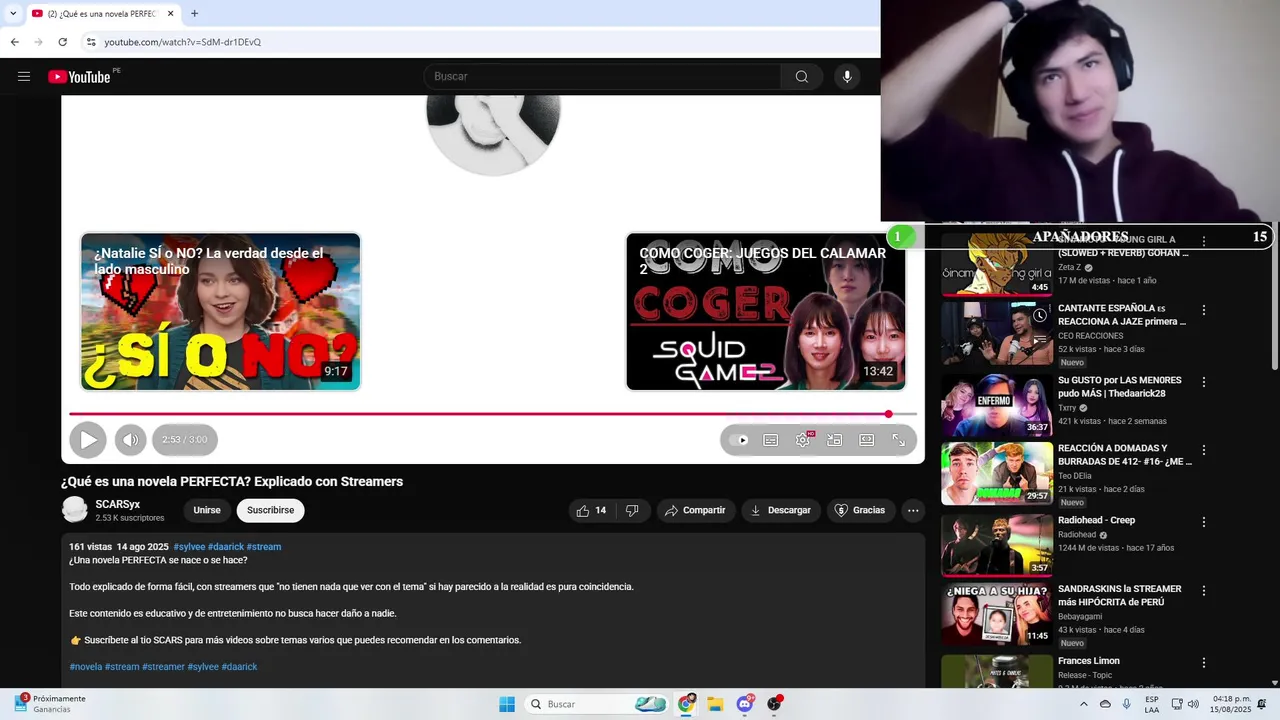The height and width of the screenshot is (720, 1280).
Task: Subscribe with the Suscribirse button
Action: (x=270, y=510)
